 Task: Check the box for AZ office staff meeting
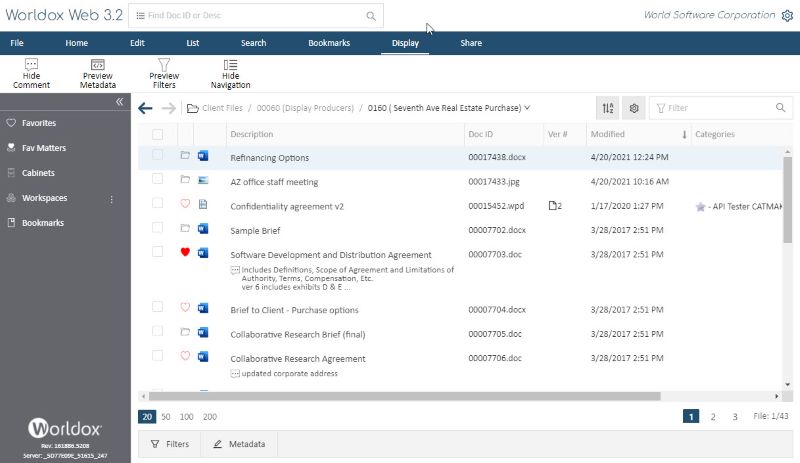(x=158, y=179)
